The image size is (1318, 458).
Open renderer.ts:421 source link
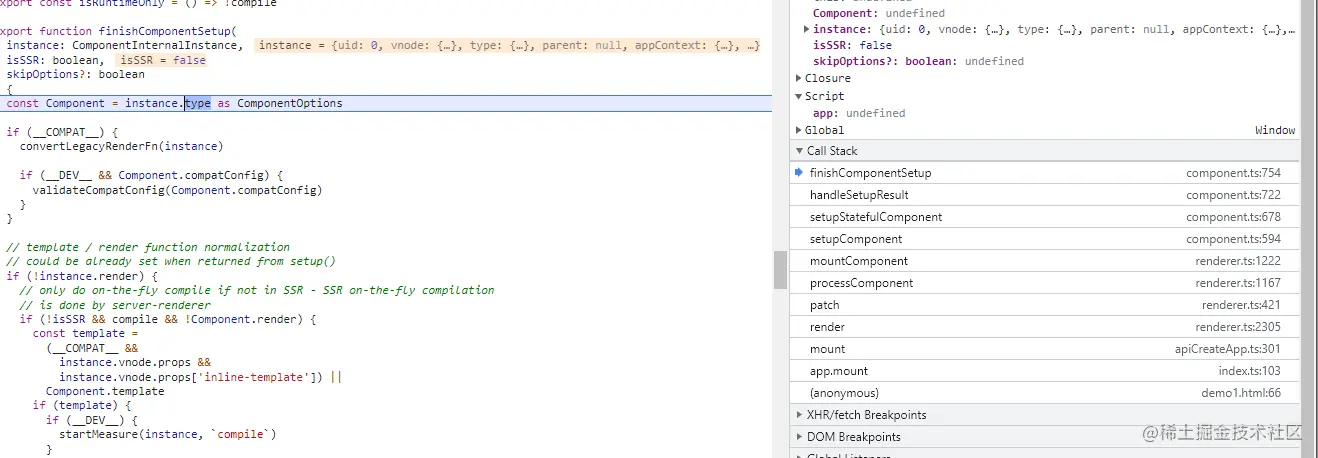coord(1241,305)
